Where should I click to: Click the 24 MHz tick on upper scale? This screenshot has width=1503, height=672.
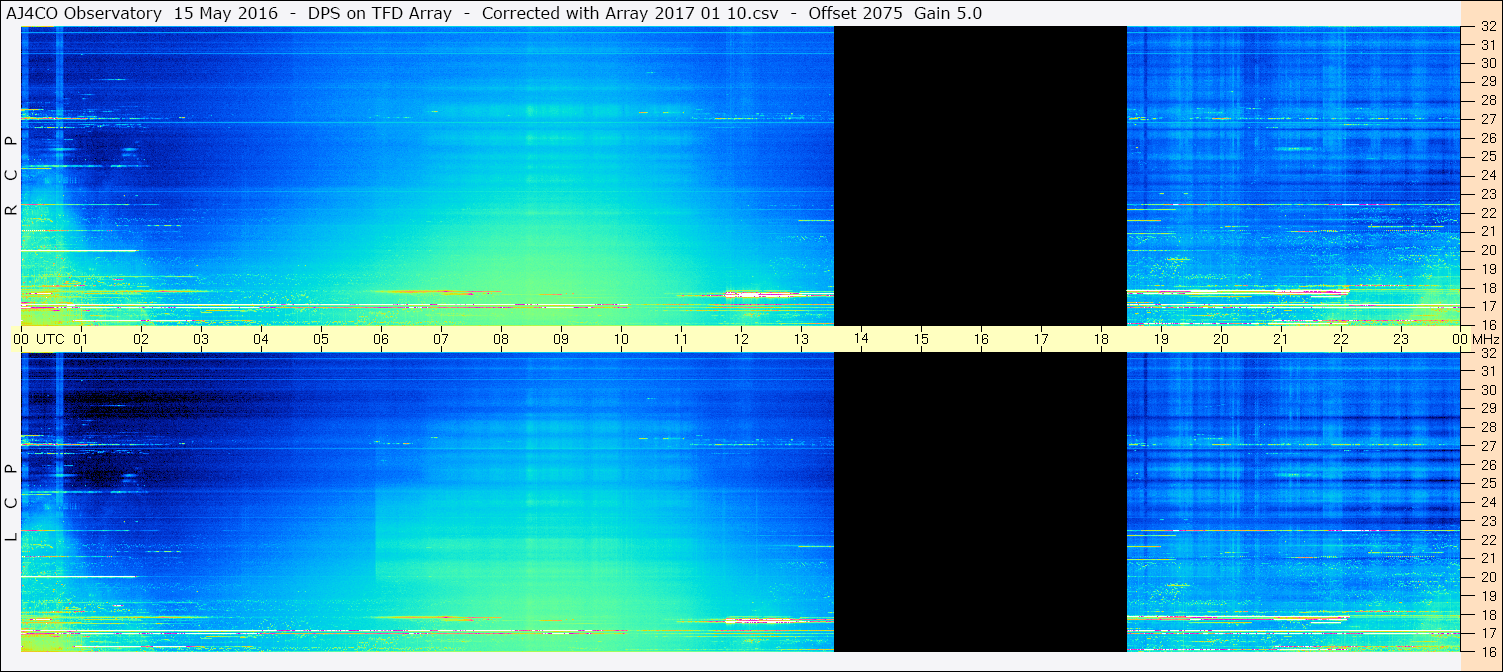[1487, 175]
